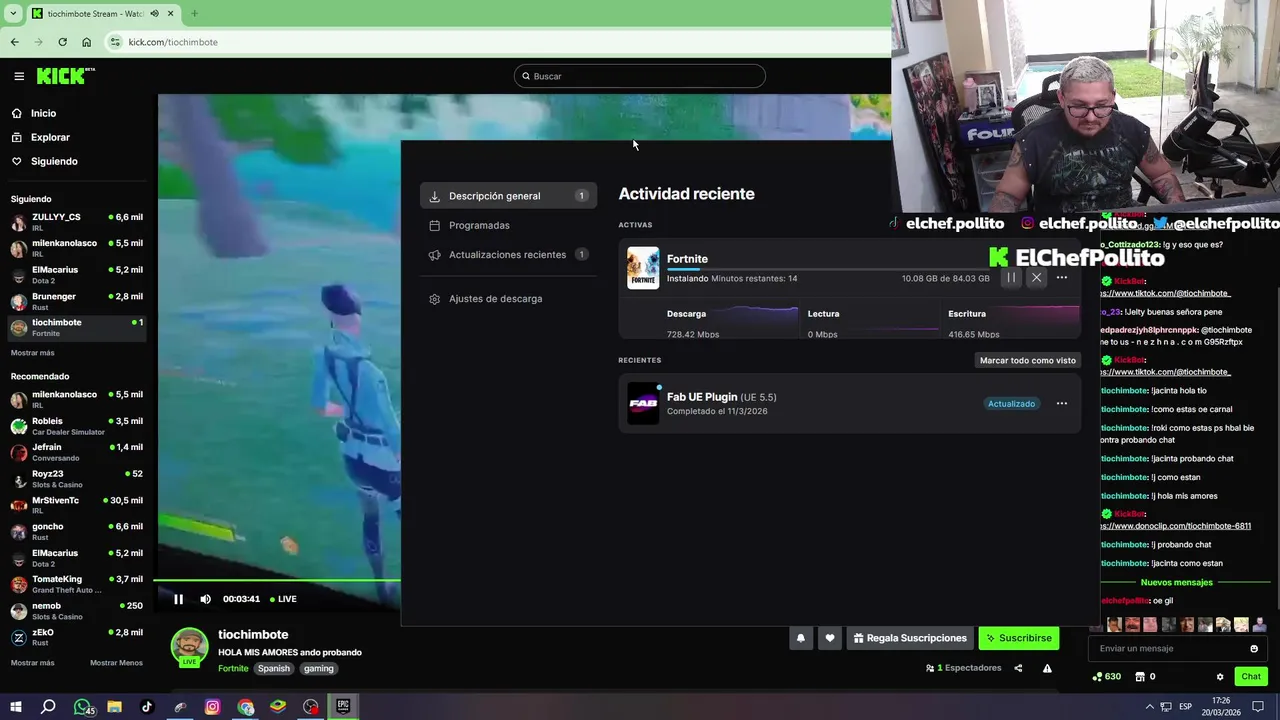The height and width of the screenshot is (720, 1280).
Task: Click the Spanish language tag
Action: tap(273, 668)
